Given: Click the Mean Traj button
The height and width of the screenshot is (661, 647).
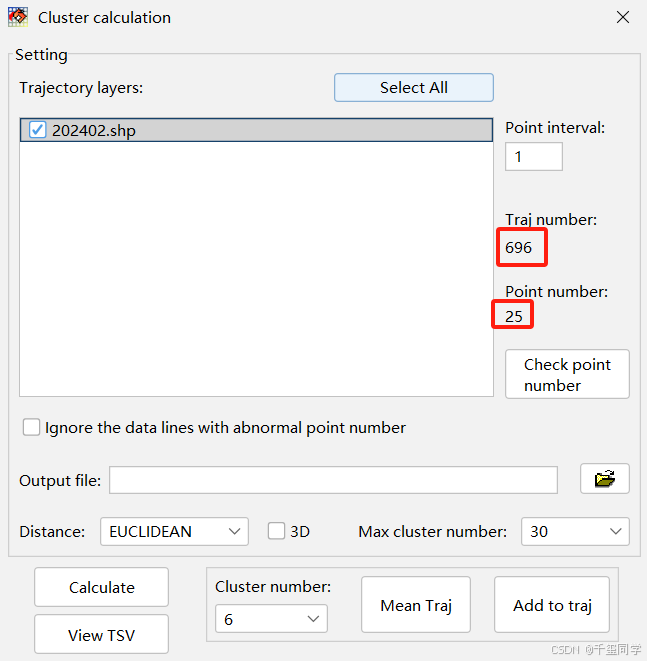Looking at the screenshot, I should [x=416, y=605].
